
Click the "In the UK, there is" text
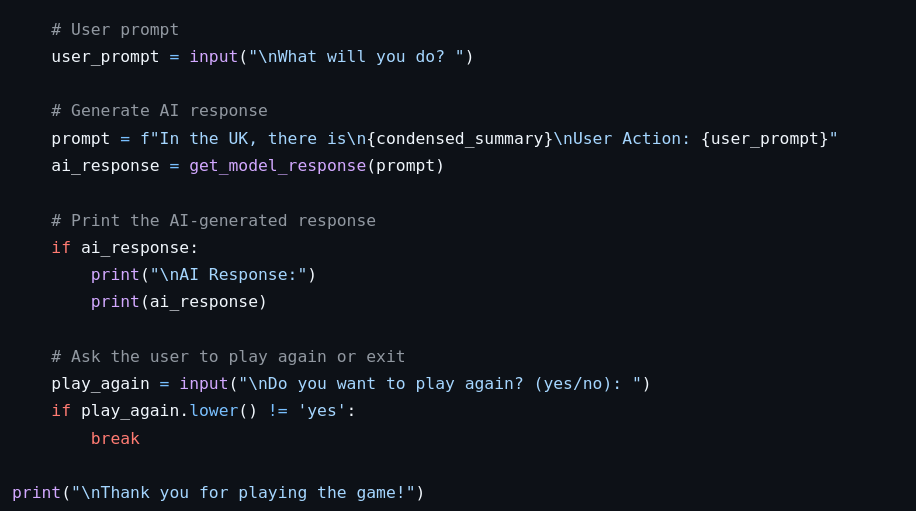(x=252, y=139)
